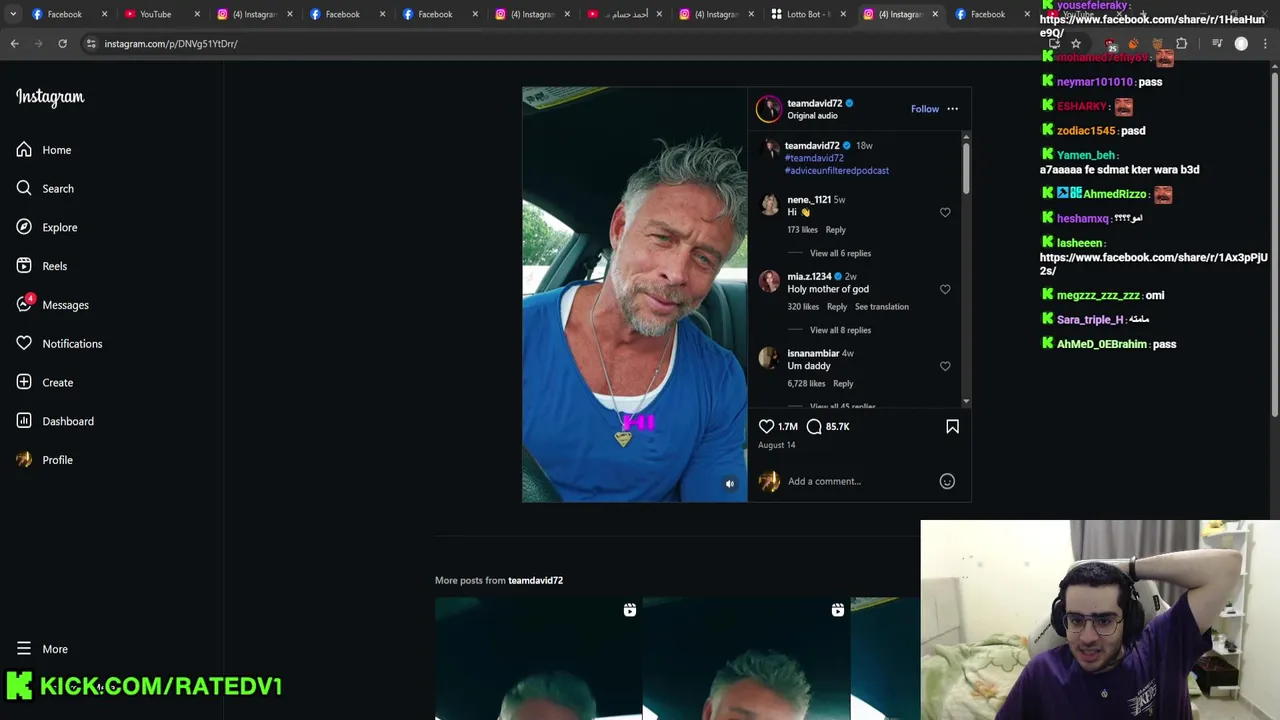Expand View all 8 replies
Viewport: 1280px width, 720px height.
pos(840,330)
